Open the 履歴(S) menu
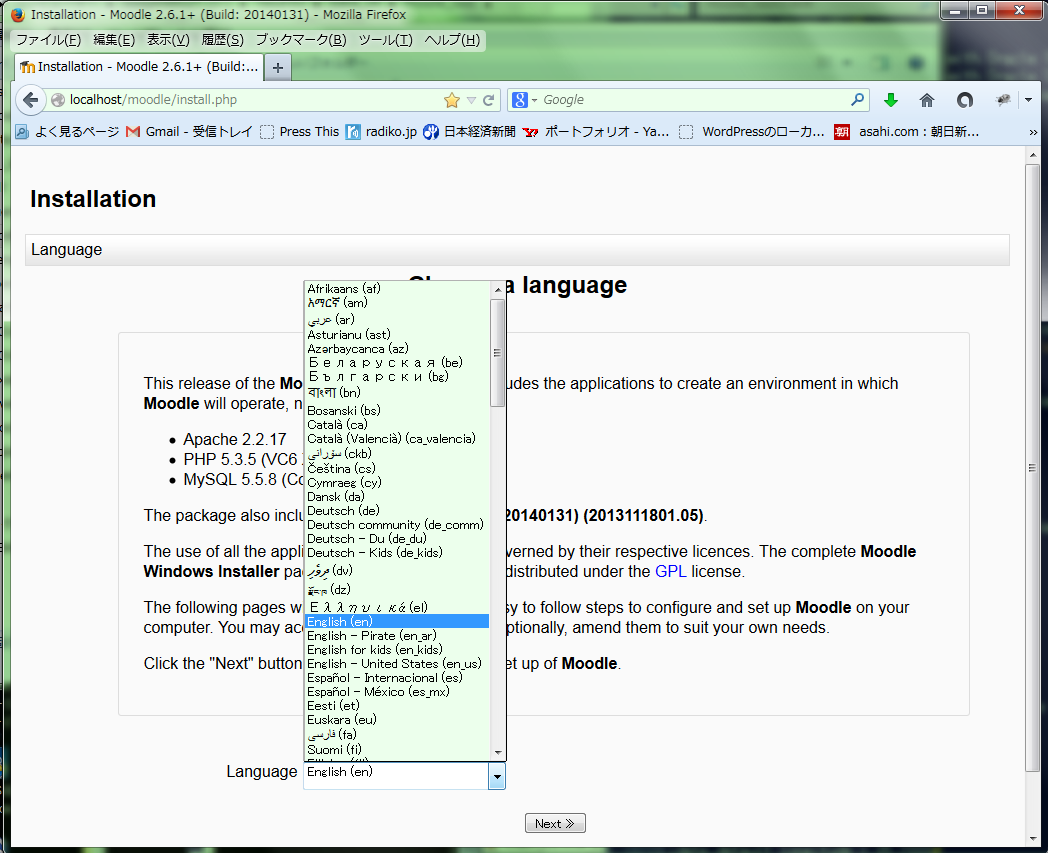This screenshot has width=1048, height=853. coord(223,40)
